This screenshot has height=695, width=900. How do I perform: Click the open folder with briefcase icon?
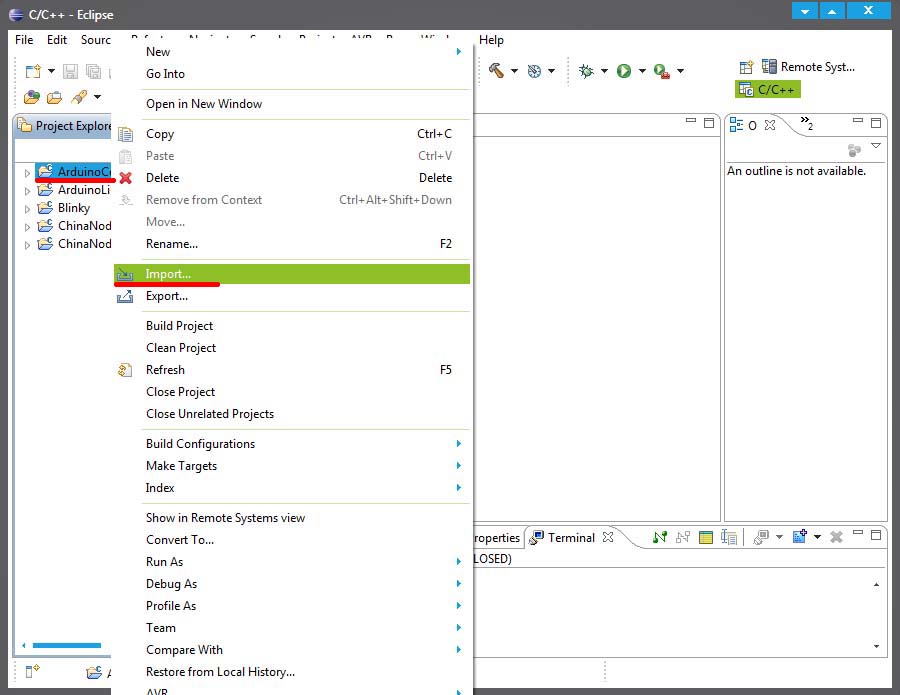pyautogui.click(x=54, y=98)
